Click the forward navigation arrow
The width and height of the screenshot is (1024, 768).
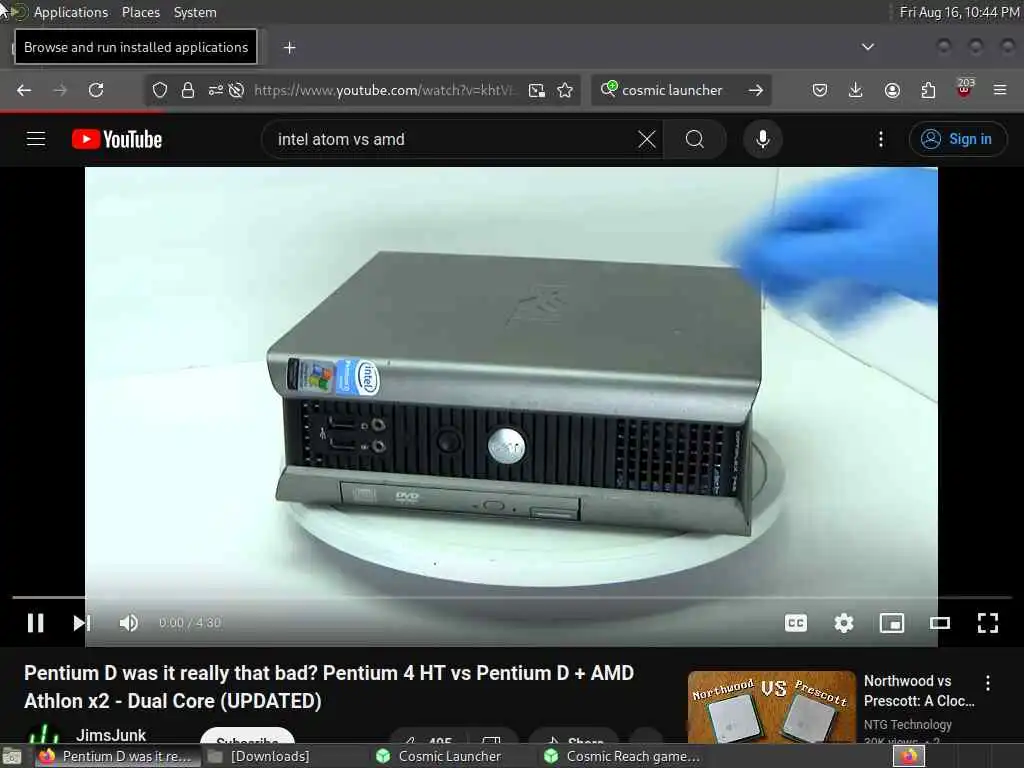pyautogui.click(x=60, y=90)
